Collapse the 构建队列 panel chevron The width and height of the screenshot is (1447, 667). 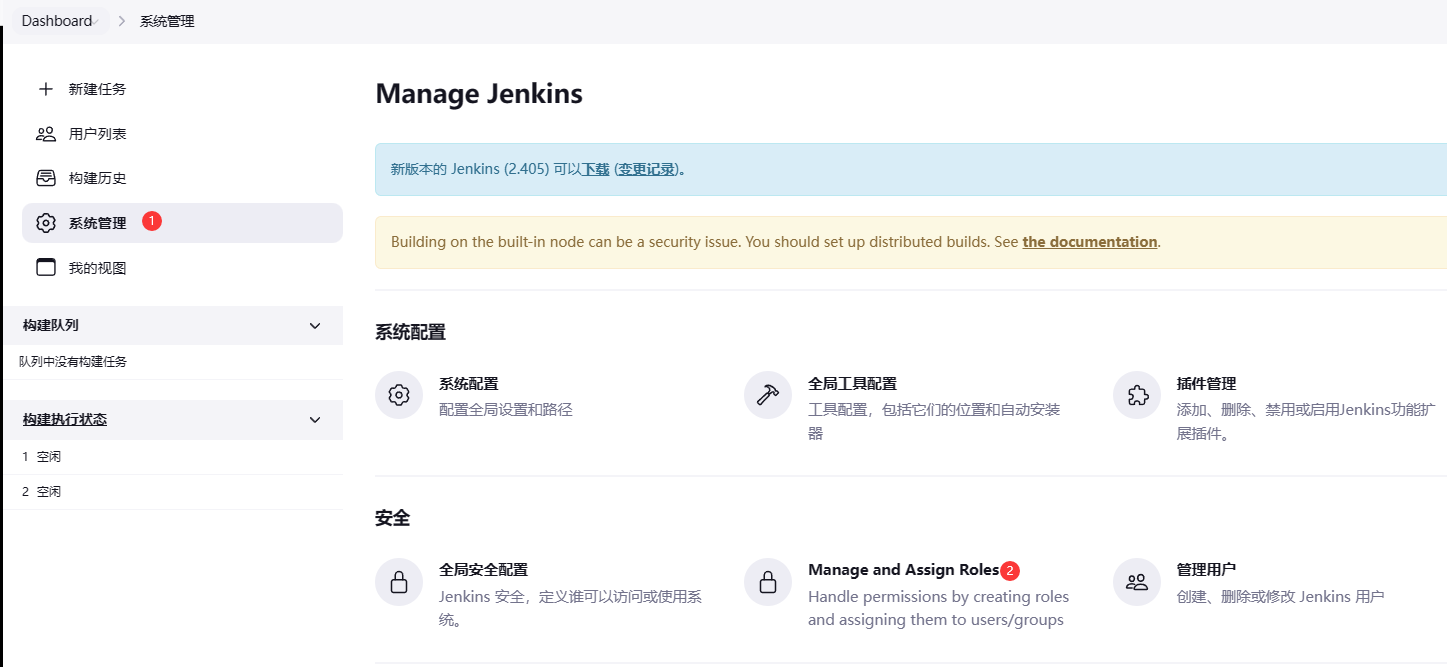(x=315, y=326)
